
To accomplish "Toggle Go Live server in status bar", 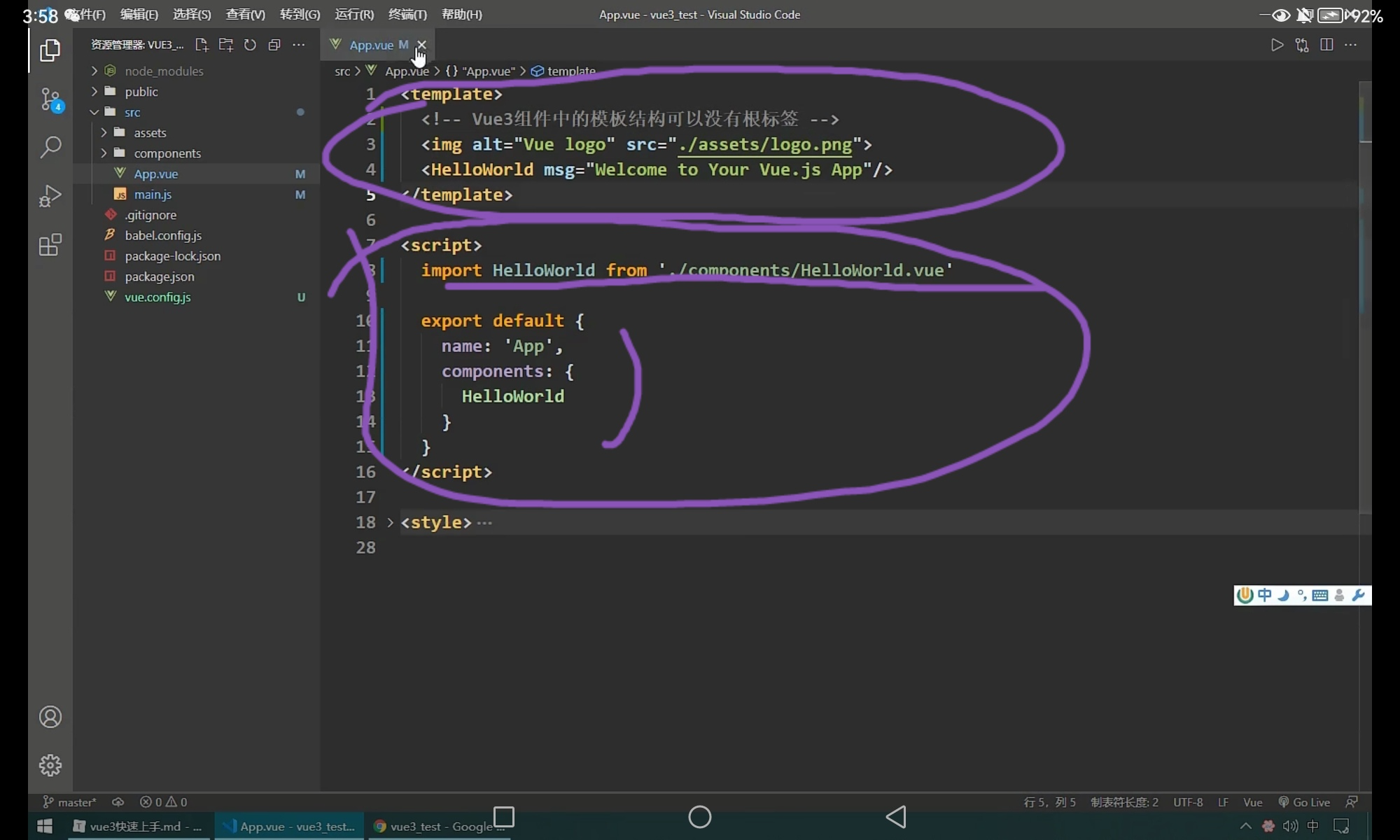I will [x=1305, y=802].
